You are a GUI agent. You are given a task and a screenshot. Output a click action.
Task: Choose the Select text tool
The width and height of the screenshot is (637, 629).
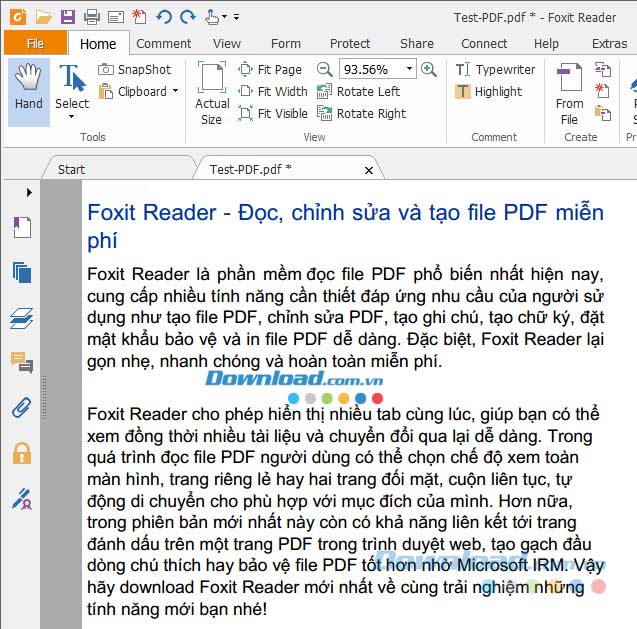(72, 87)
